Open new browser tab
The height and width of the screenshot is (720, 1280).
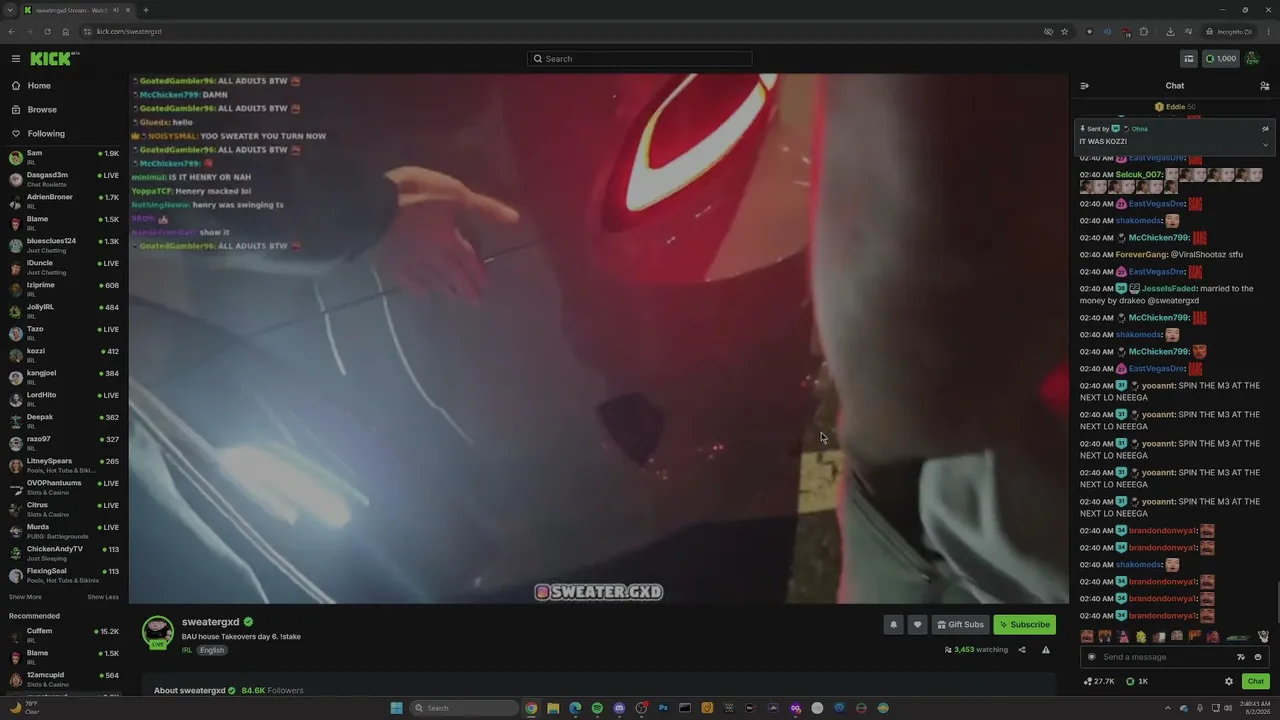(x=146, y=10)
